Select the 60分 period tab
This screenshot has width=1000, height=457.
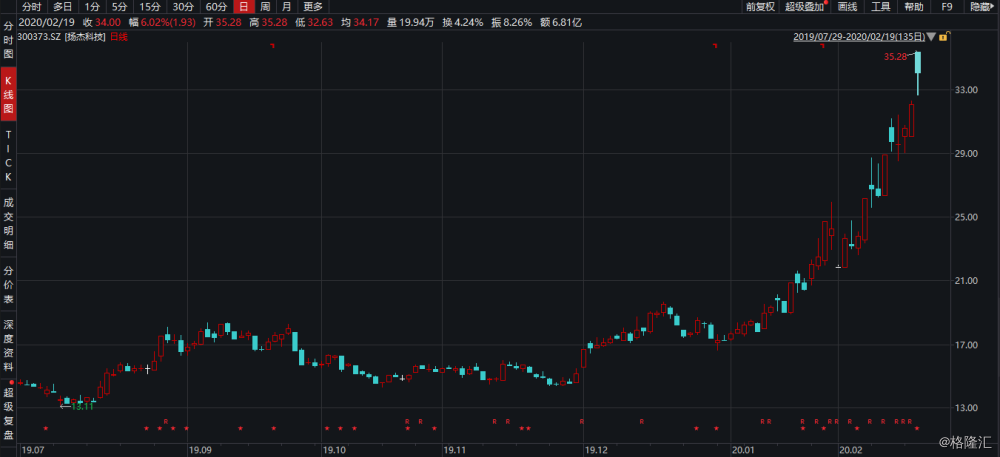tap(215, 7)
